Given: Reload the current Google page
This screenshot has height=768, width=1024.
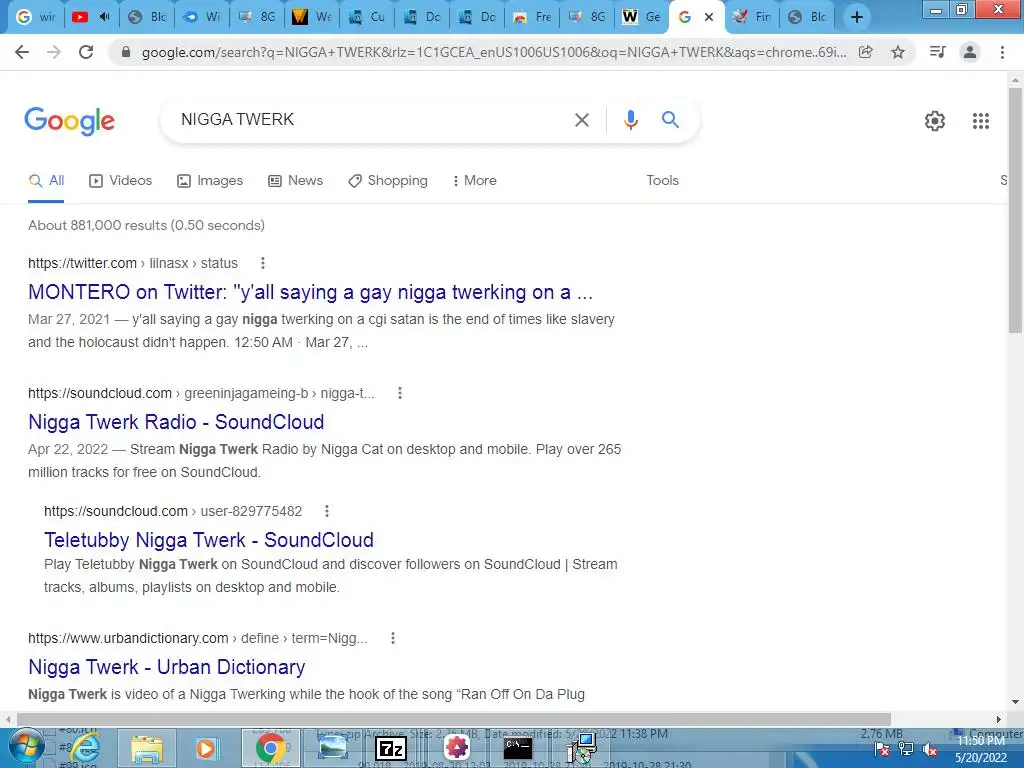Looking at the screenshot, I should (x=86, y=52).
